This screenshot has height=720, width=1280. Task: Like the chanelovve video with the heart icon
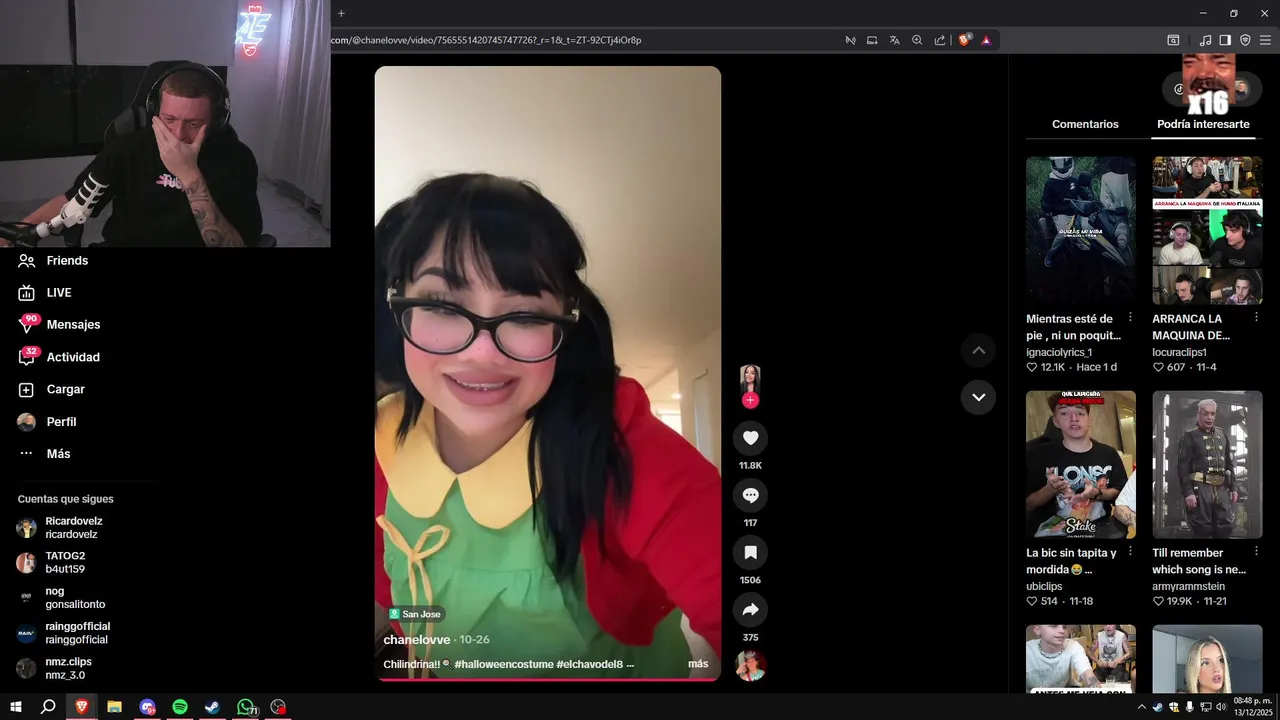[750, 438]
